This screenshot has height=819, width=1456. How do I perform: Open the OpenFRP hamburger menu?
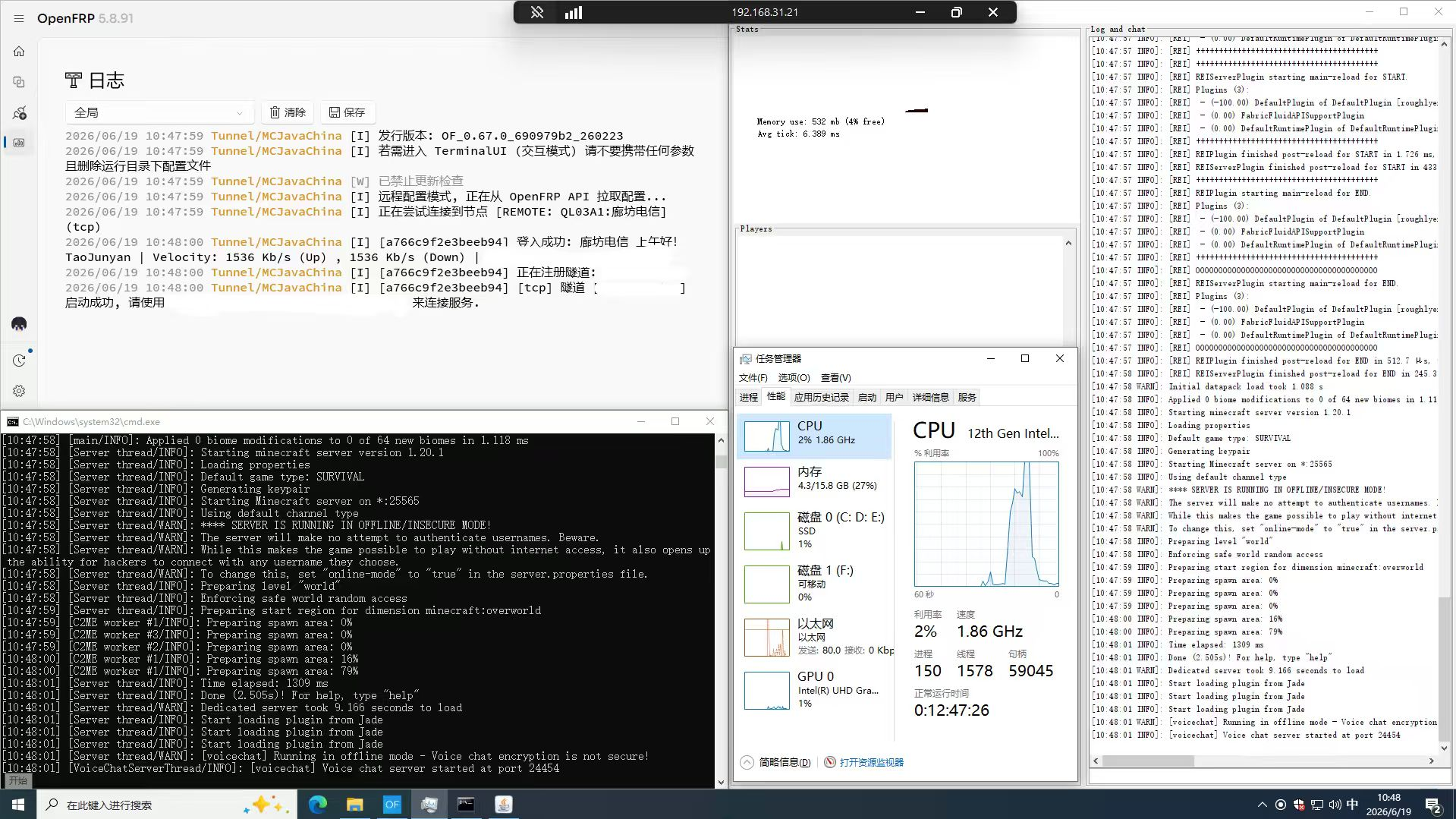pos(19,18)
